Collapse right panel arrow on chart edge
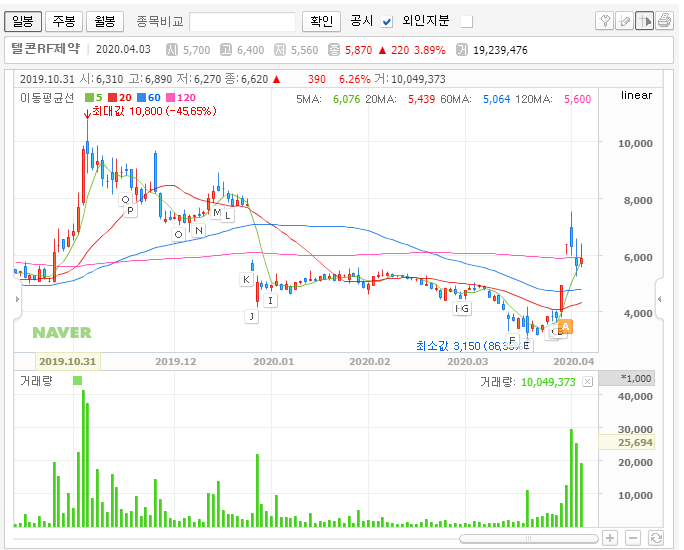The width and height of the screenshot is (684, 550). tap(659, 299)
